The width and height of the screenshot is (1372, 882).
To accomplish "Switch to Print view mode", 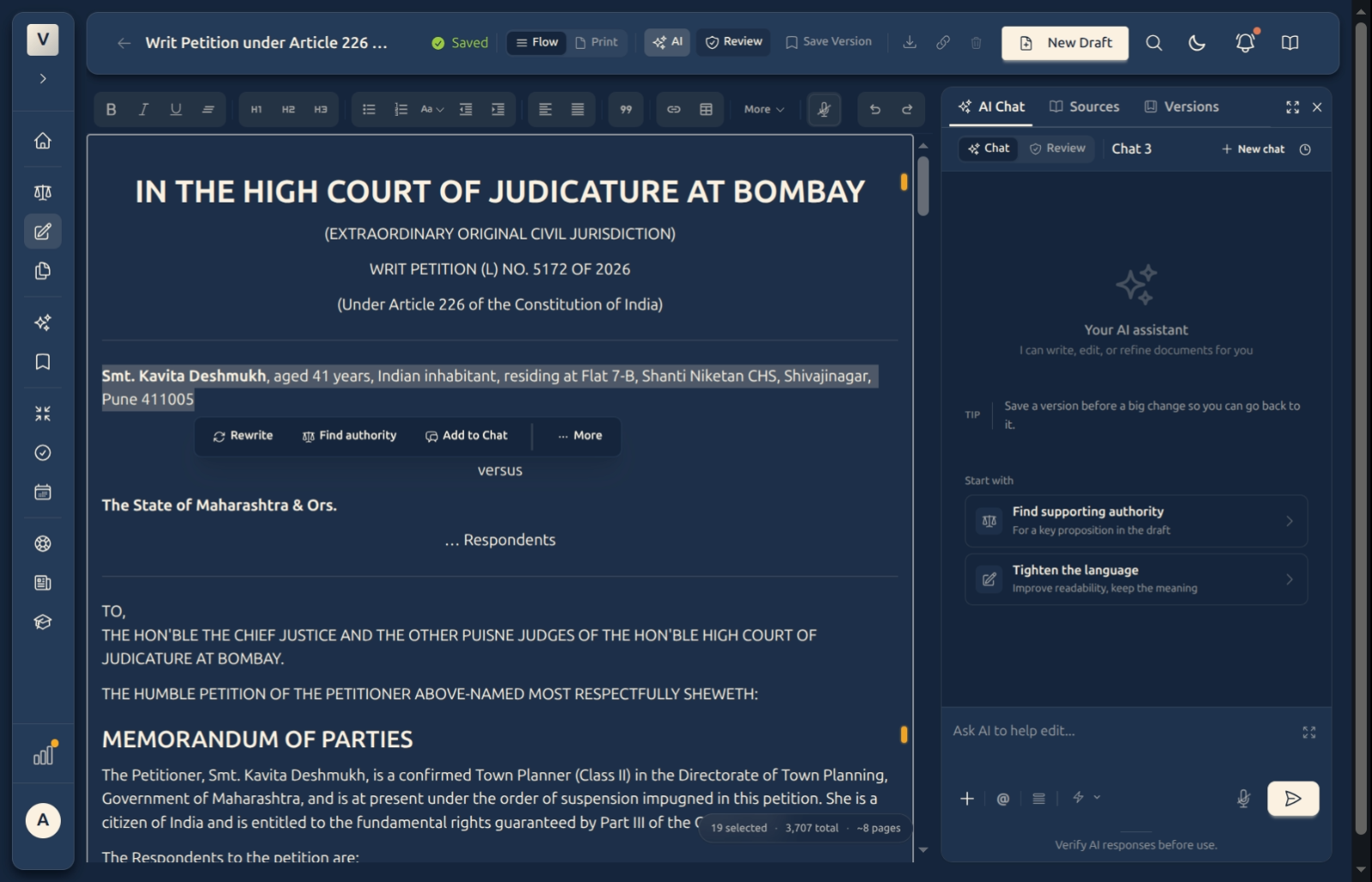I will (596, 42).
